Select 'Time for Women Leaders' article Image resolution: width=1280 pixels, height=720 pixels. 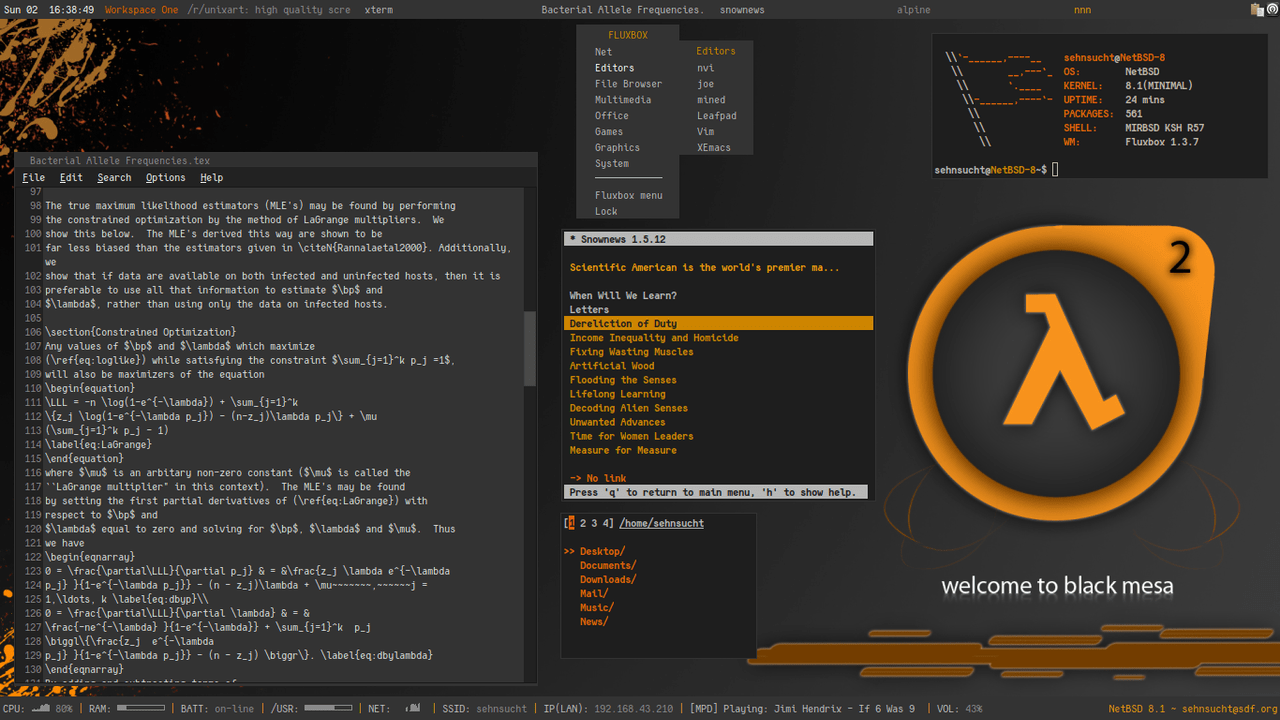632,436
